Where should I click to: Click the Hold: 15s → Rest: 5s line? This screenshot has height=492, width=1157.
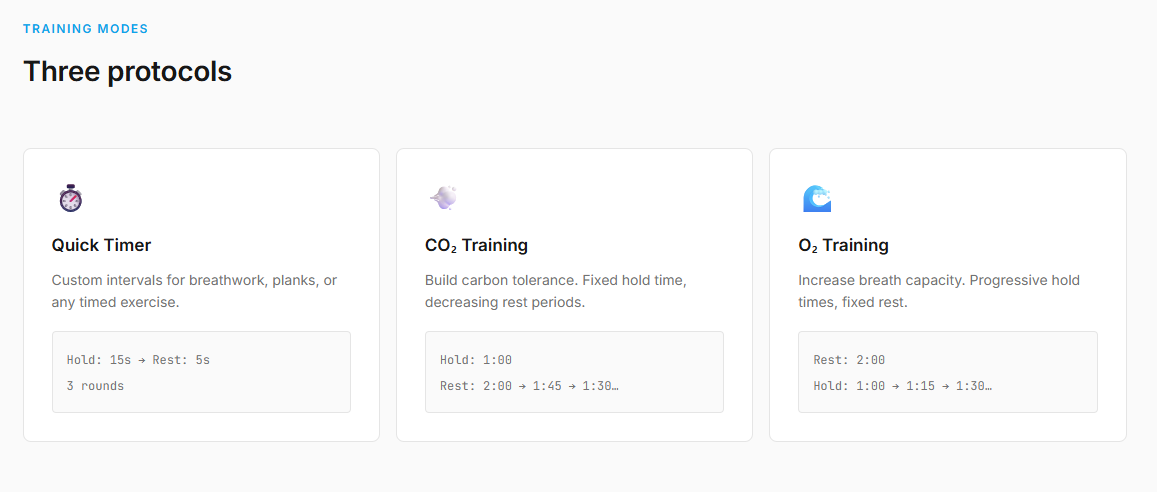[138, 360]
